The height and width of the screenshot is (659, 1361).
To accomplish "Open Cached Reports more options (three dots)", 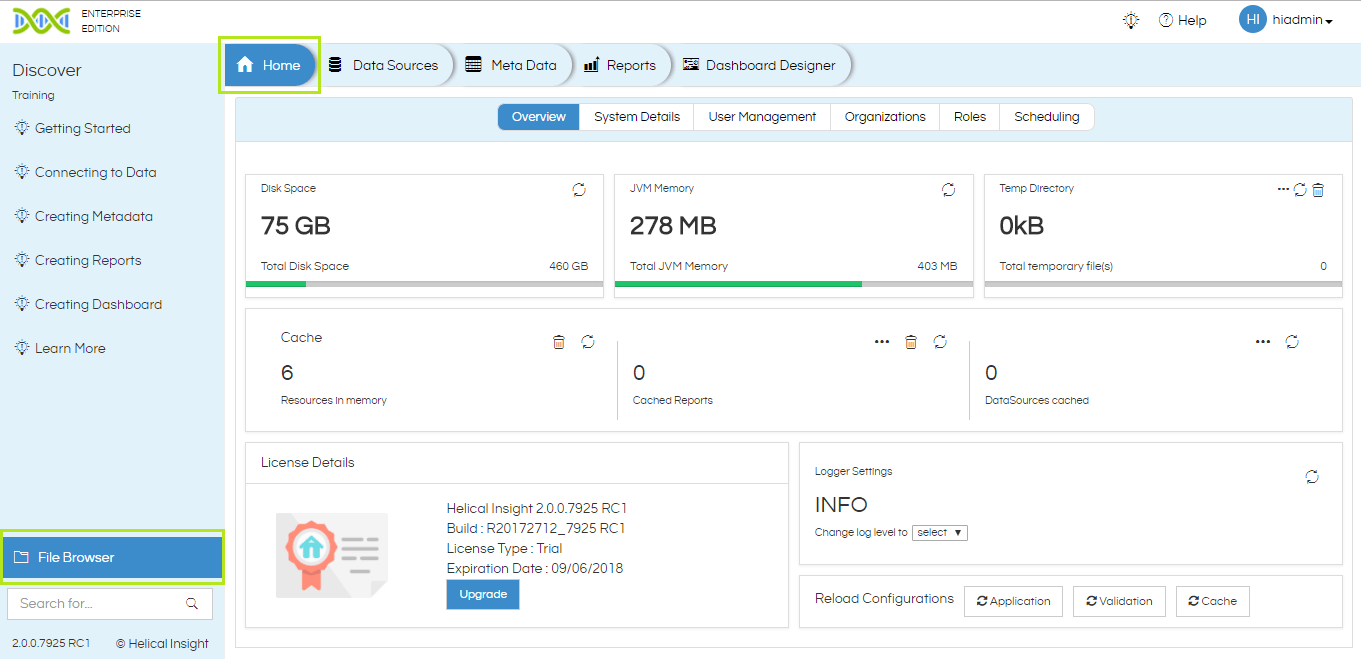I will tap(882, 342).
